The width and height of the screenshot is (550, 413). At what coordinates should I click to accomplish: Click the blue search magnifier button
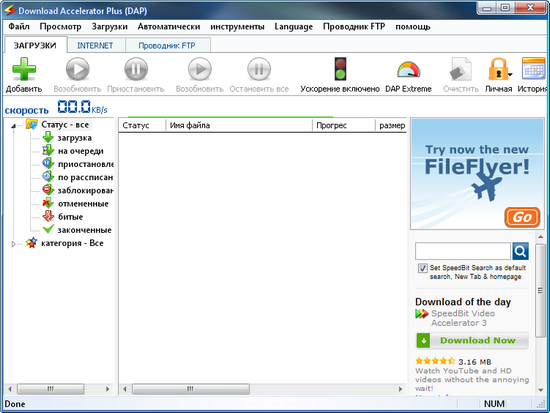(521, 251)
